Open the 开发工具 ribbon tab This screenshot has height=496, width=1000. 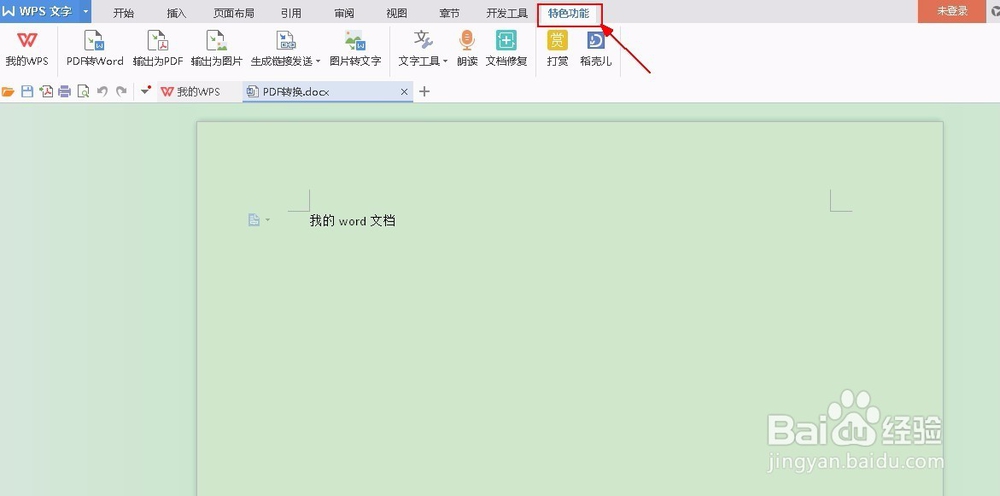[507, 13]
